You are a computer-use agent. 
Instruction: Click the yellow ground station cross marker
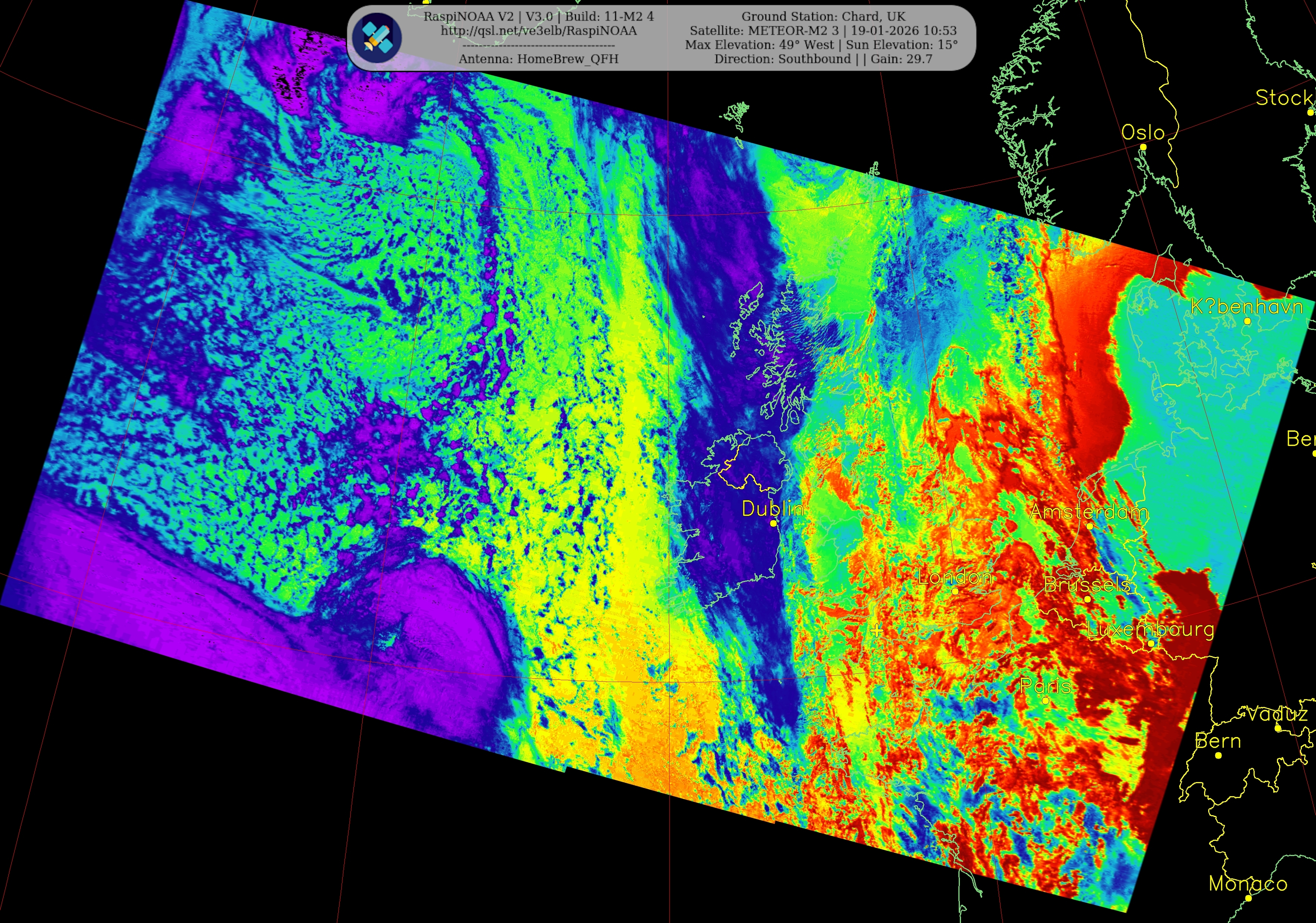pos(876,631)
